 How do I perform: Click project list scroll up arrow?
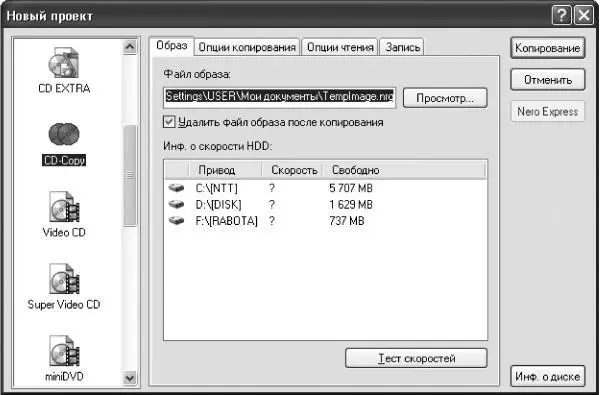click(x=130, y=47)
